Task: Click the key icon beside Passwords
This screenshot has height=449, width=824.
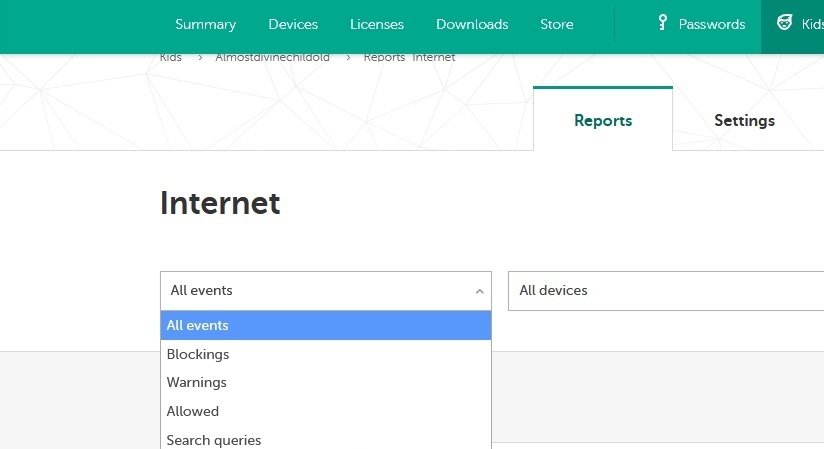Action: (x=662, y=22)
